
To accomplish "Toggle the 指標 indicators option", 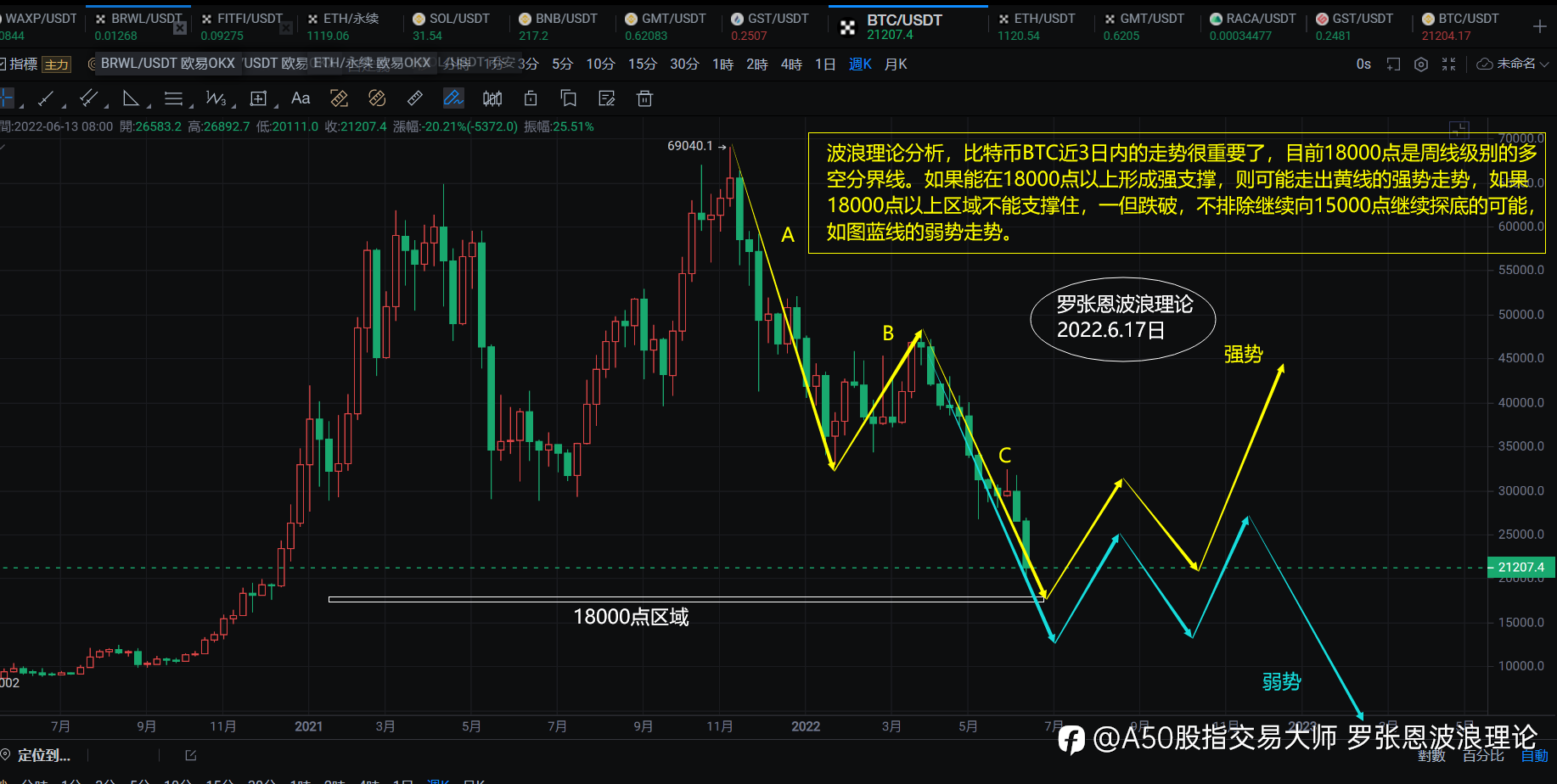I will click(x=19, y=64).
